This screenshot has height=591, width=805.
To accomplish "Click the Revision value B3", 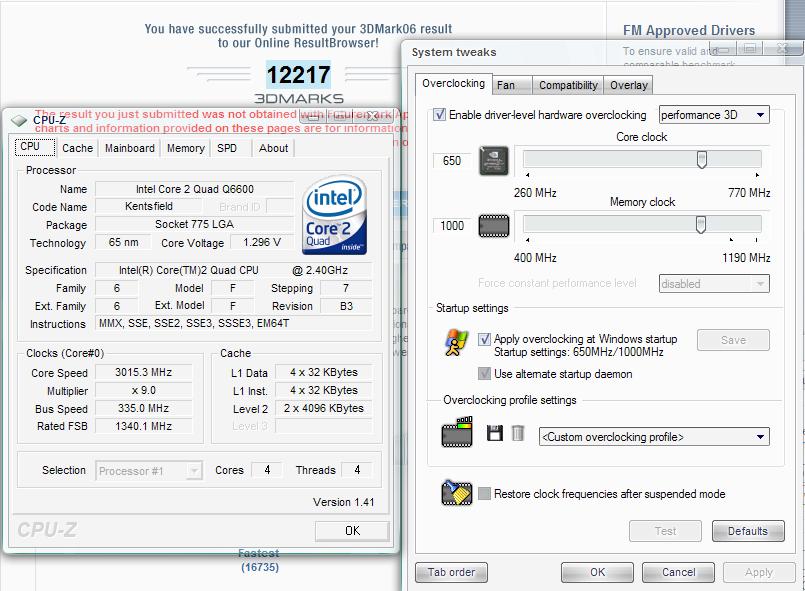I will click(x=346, y=306).
